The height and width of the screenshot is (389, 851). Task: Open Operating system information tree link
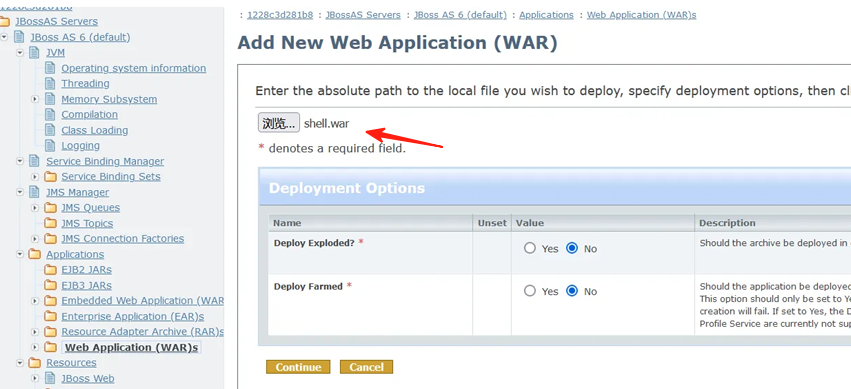coord(134,68)
